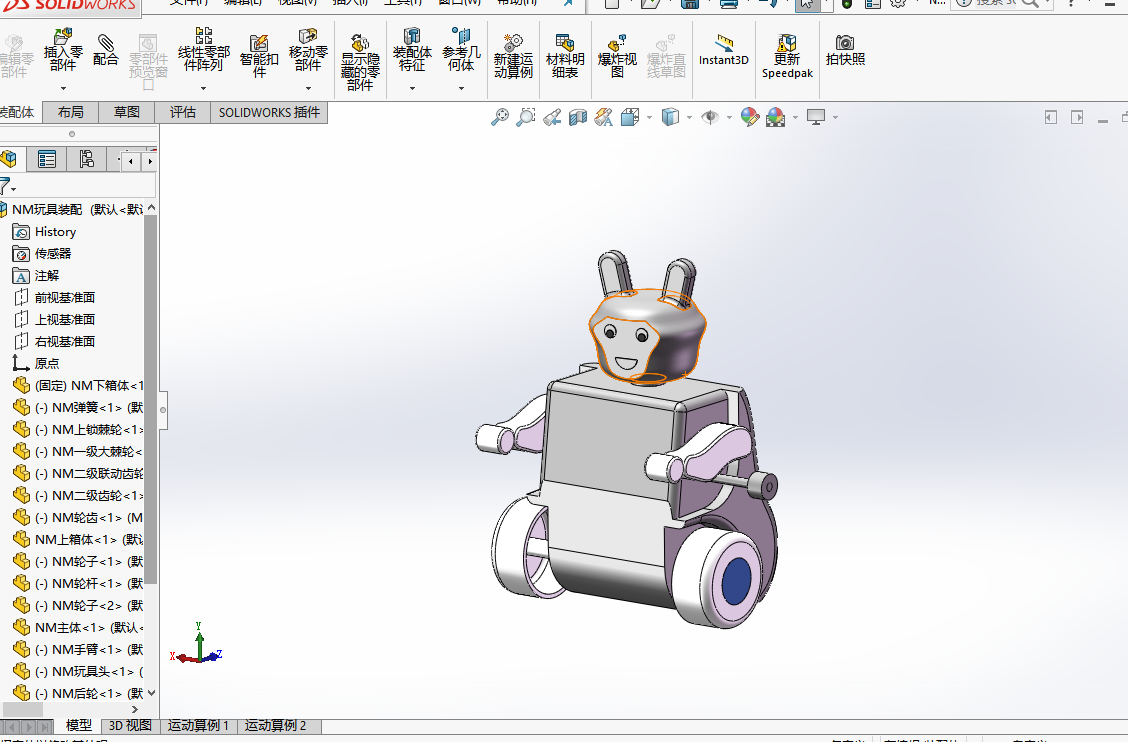Click the Display Style cube icon
Viewport: 1128px width, 742px height.
pos(670,117)
